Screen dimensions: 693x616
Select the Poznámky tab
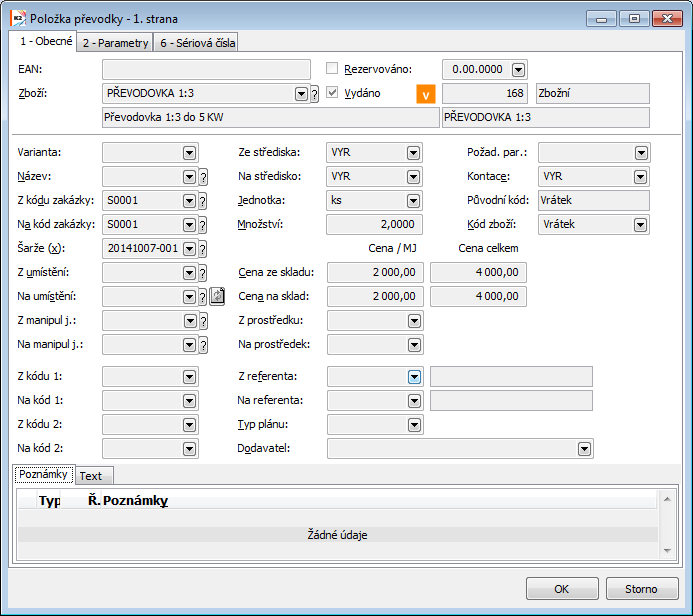(43, 474)
